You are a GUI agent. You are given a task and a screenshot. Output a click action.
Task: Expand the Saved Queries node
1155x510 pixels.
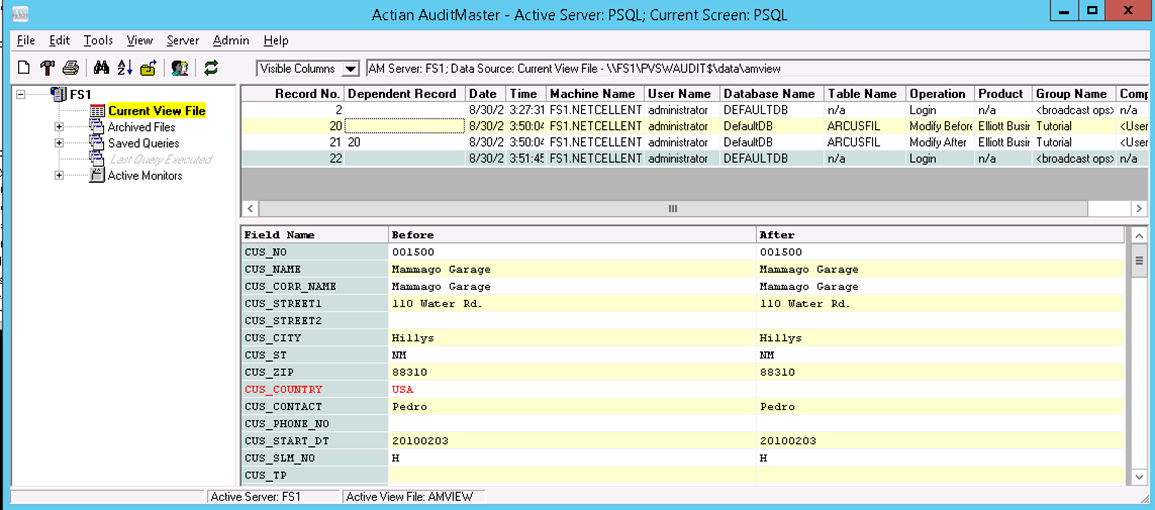(59, 143)
